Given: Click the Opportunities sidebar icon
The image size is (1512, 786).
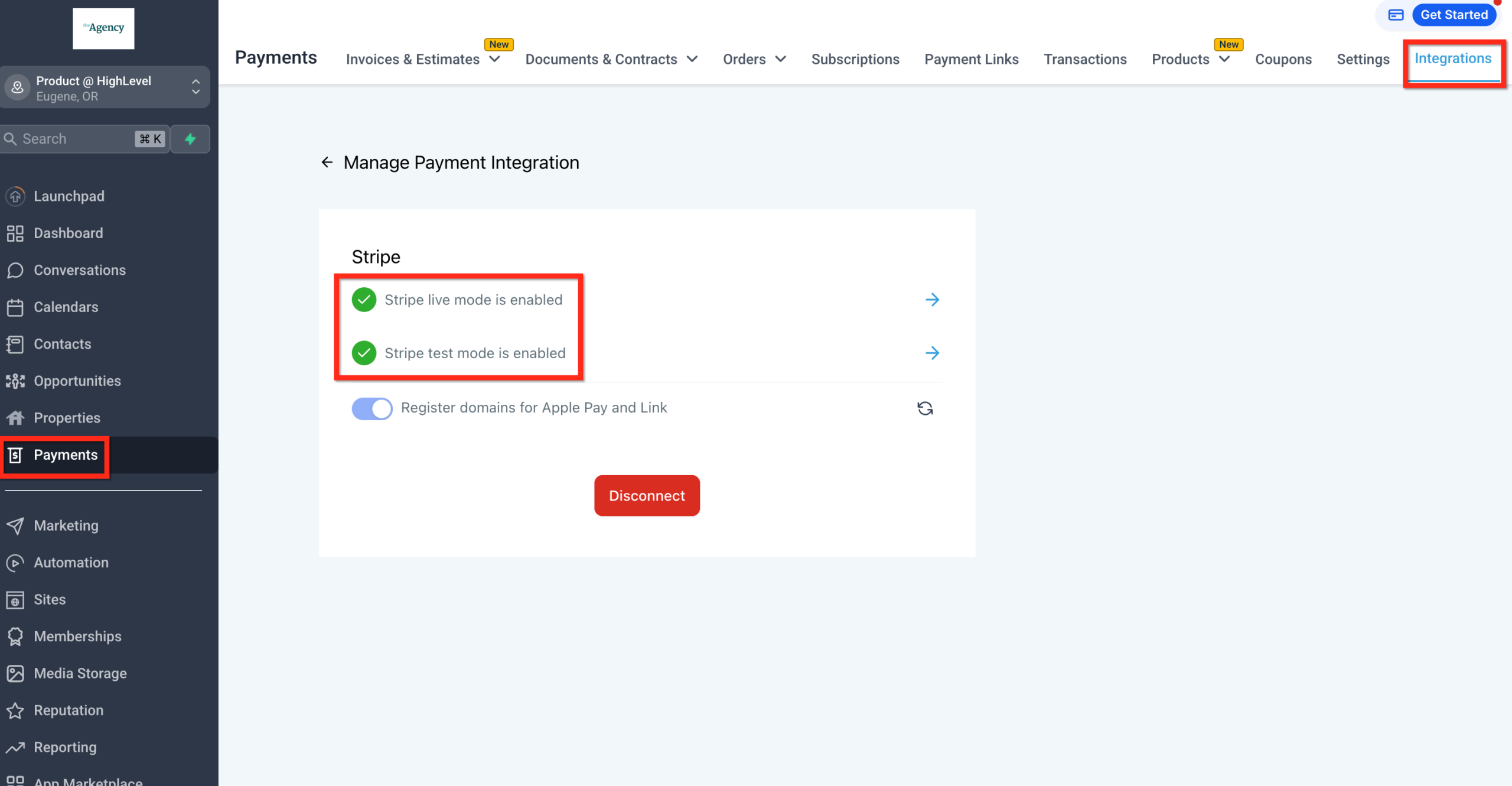Looking at the screenshot, I should [15, 381].
